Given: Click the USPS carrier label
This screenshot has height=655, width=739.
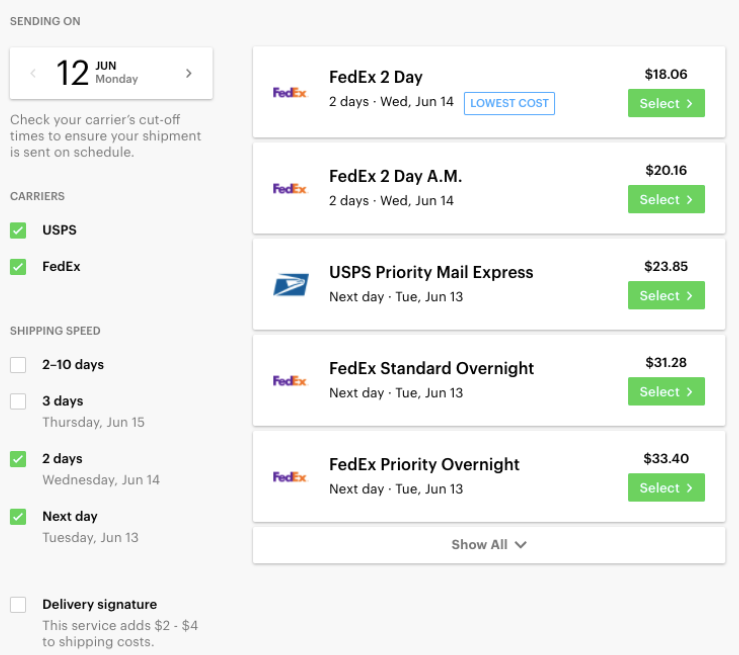Looking at the screenshot, I should pyautogui.click(x=59, y=230).
